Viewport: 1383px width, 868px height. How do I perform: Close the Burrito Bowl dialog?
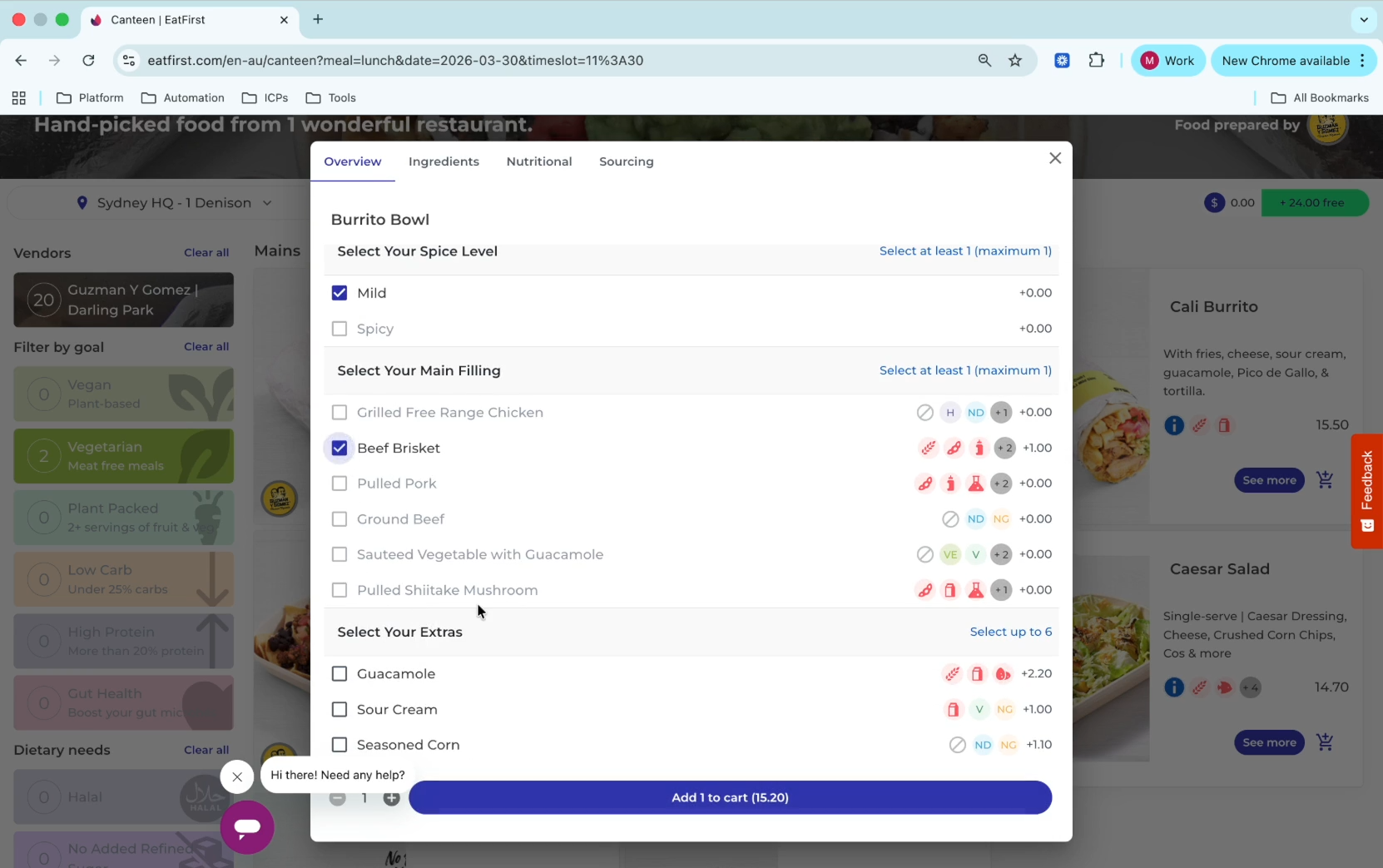[1055, 158]
